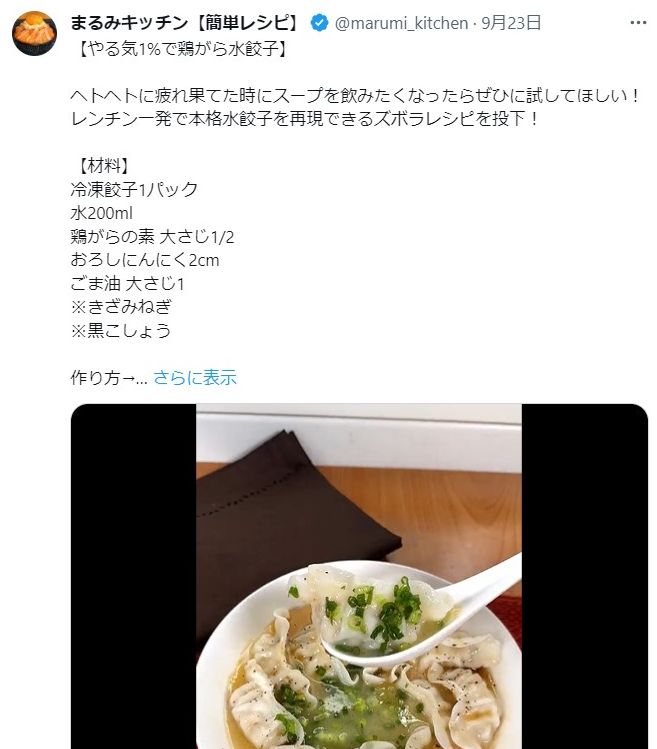Click the 【材料】 ingredients heading text
The image size is (657, 749).
[x=103, y=166]
